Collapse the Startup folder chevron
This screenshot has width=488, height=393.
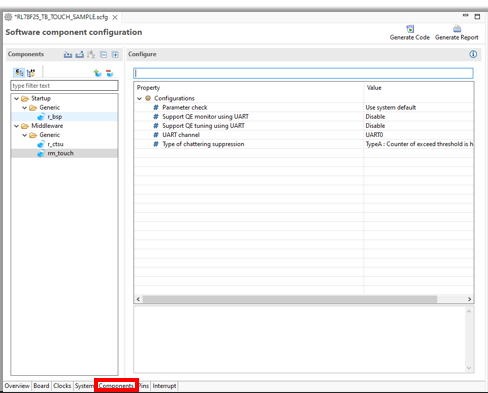coord(16,99)
